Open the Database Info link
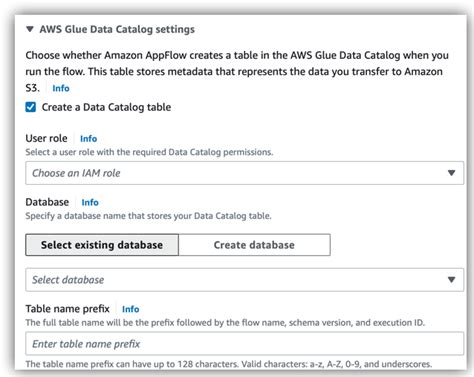 pyautogui.click(x=90, y=202)
